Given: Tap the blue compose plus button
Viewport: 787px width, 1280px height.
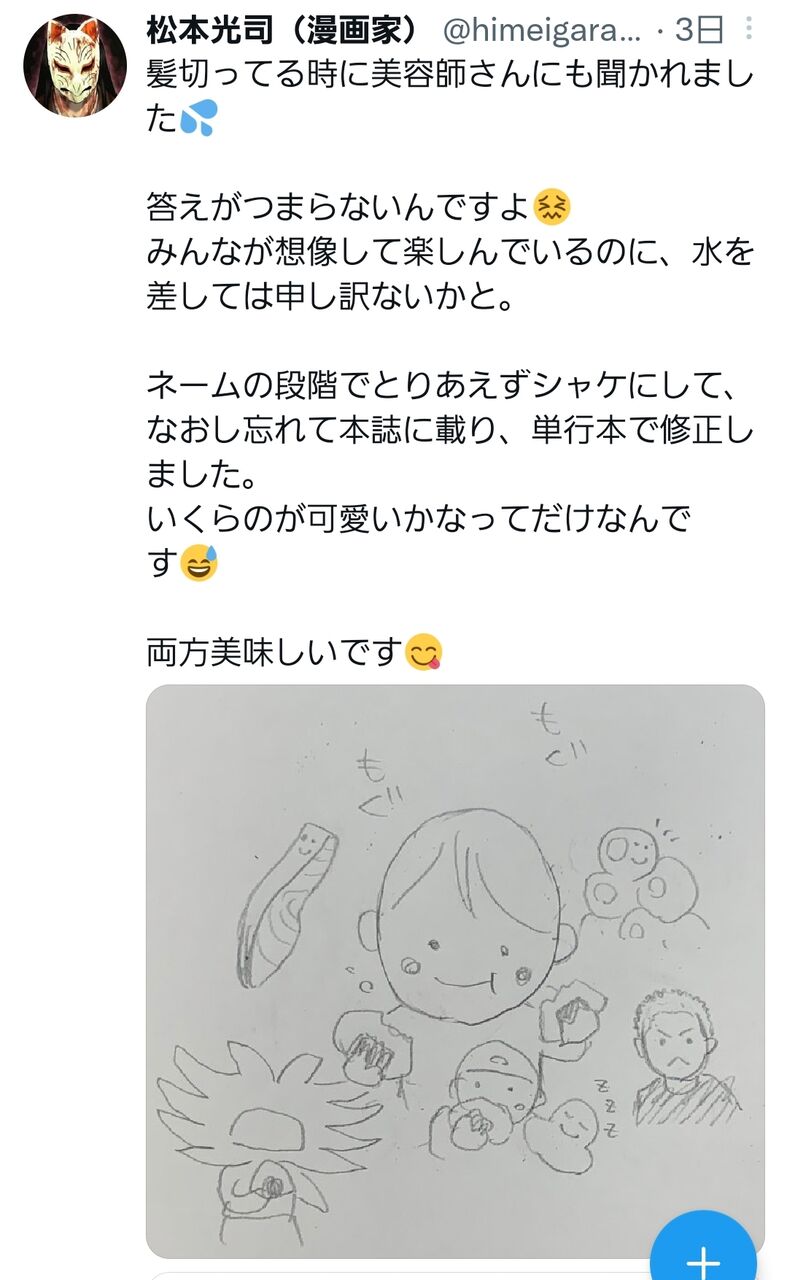Looking at the screenshot, I should pyautogui.click(x=705, y=1250).
